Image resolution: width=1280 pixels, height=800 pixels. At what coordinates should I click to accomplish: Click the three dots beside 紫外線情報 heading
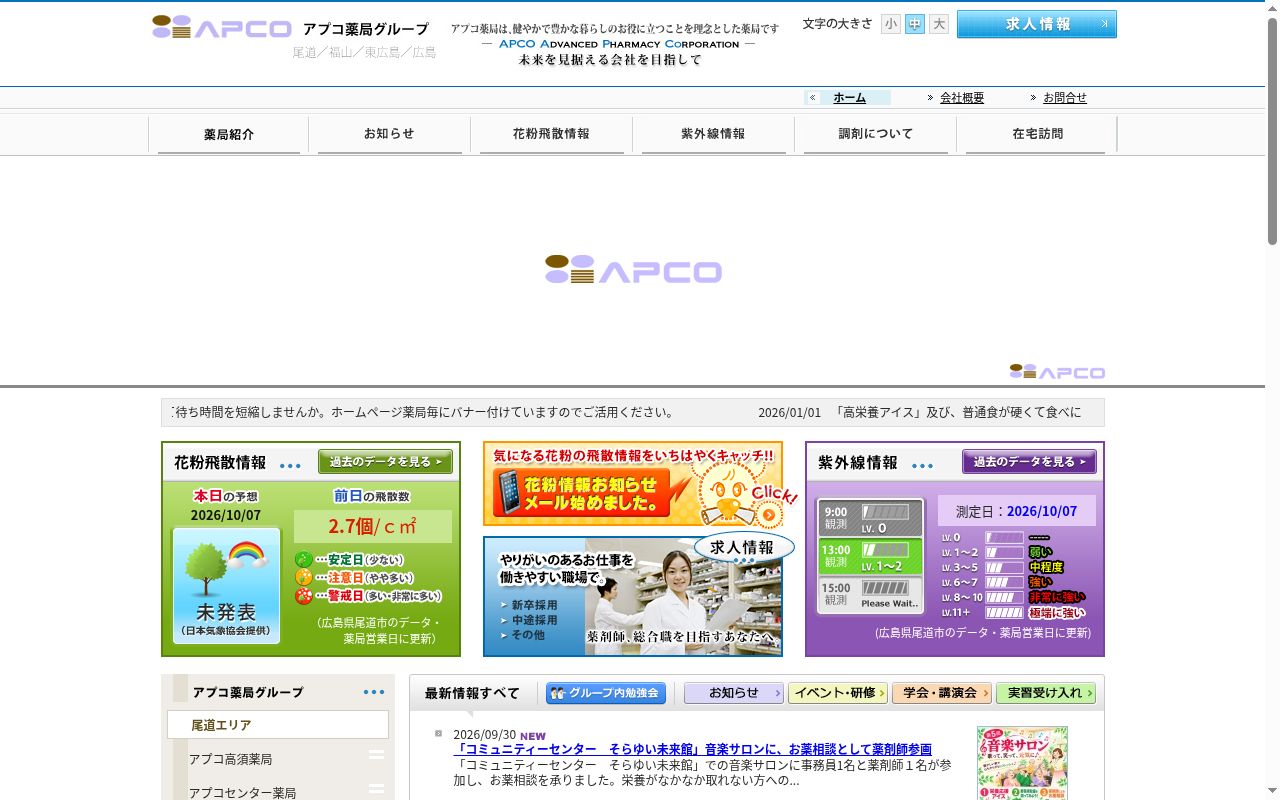(x=922, y=466)
